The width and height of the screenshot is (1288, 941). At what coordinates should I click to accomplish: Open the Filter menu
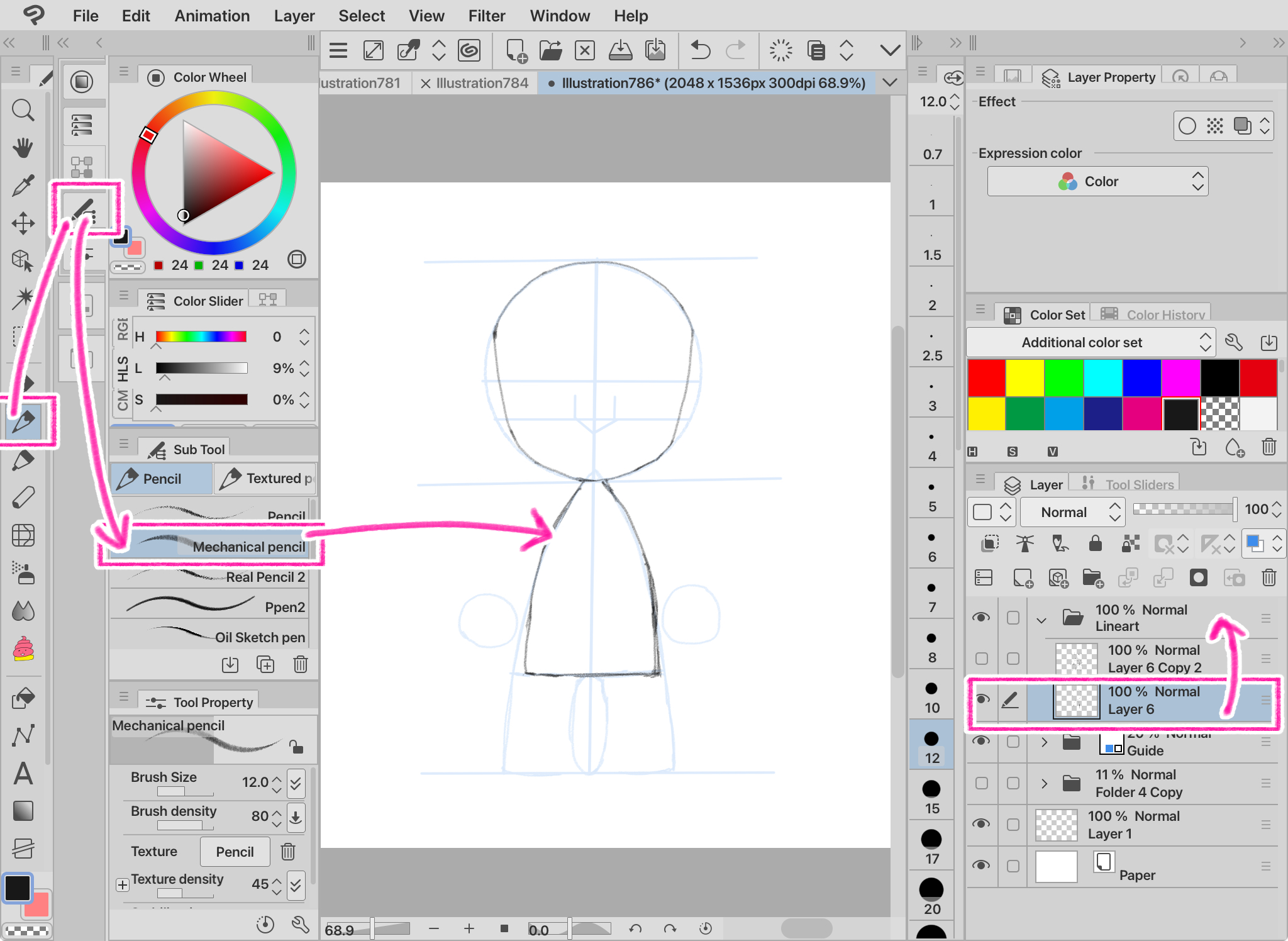tap(486, 16)
